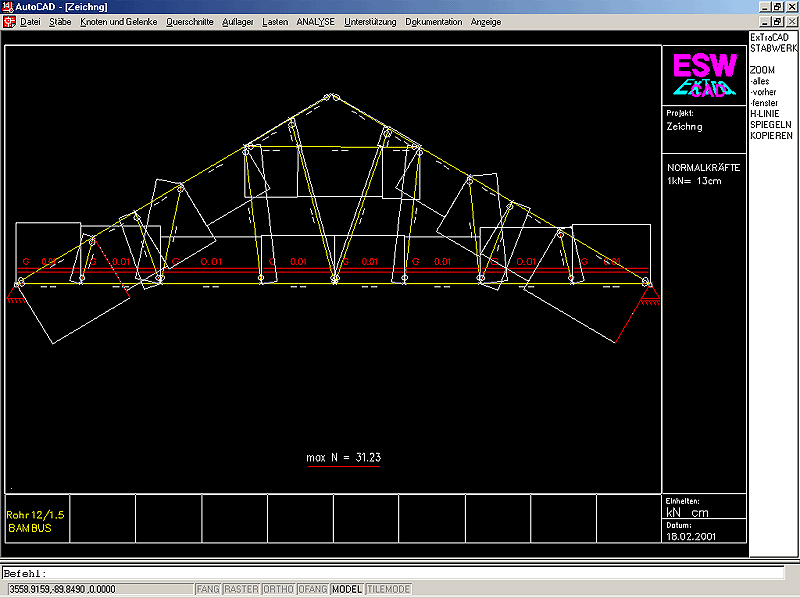Toggle OFANG object snap in status bar
The width and height of the screenshot is (800, 598).
tap(313, 589)
